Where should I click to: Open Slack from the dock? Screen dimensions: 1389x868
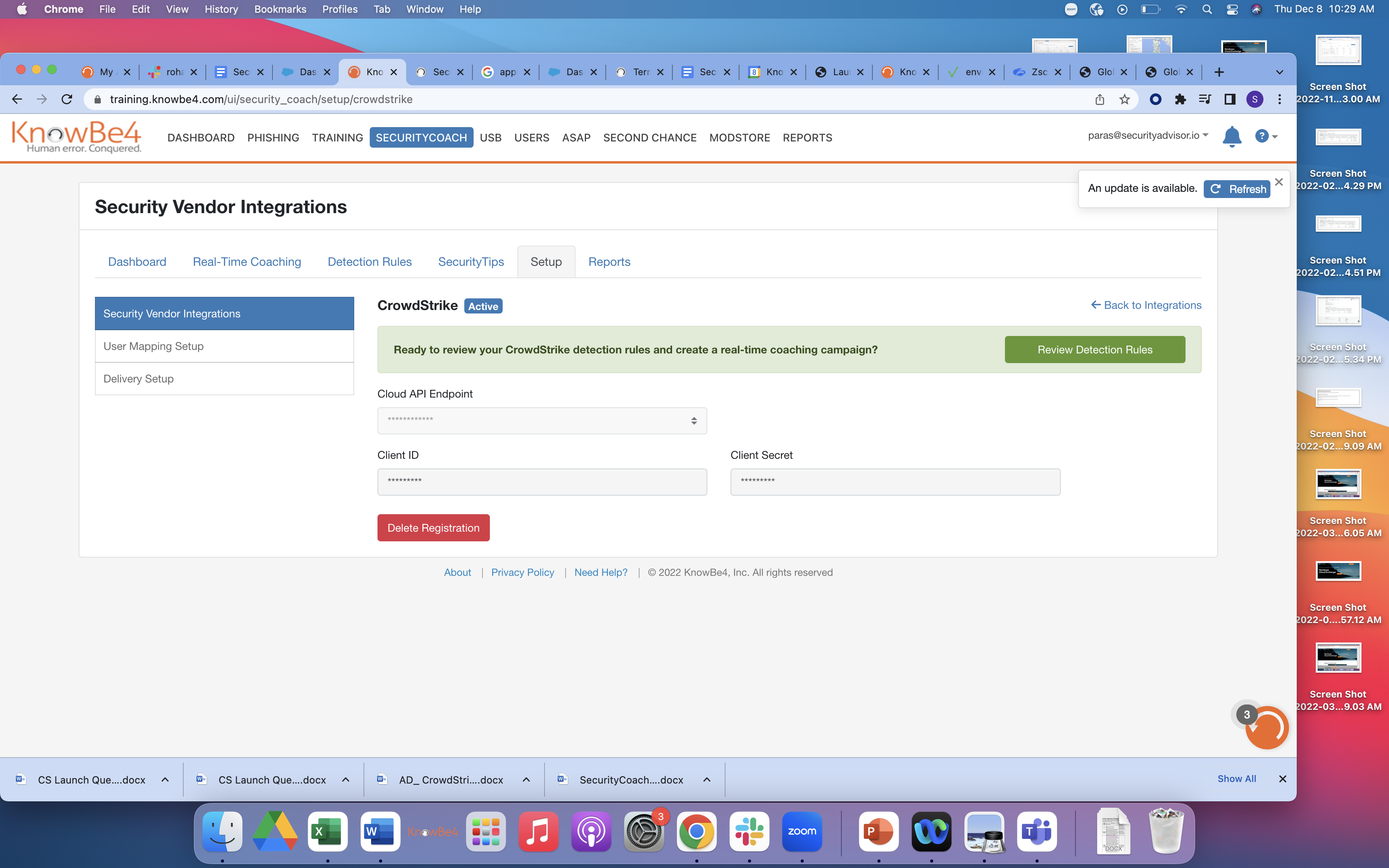pyautogui.click(x=749, y=831)
